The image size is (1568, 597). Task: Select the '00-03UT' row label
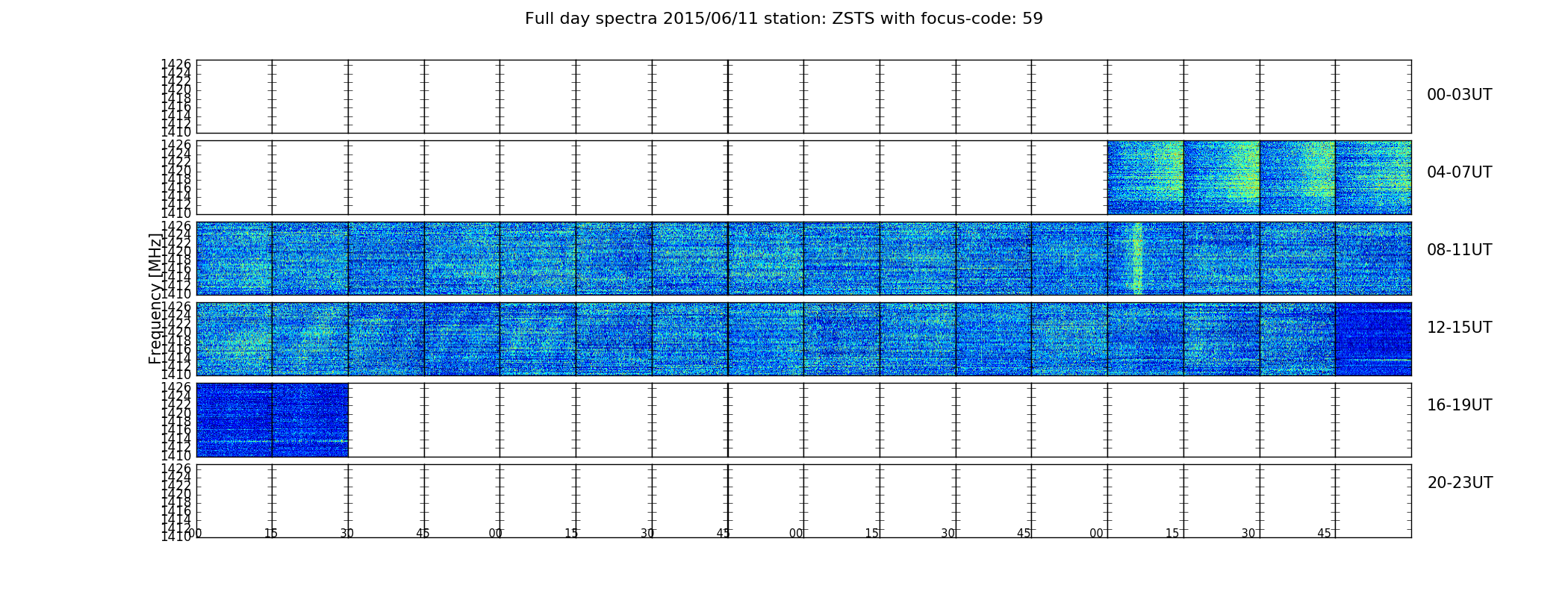[x=1459, y=95]
